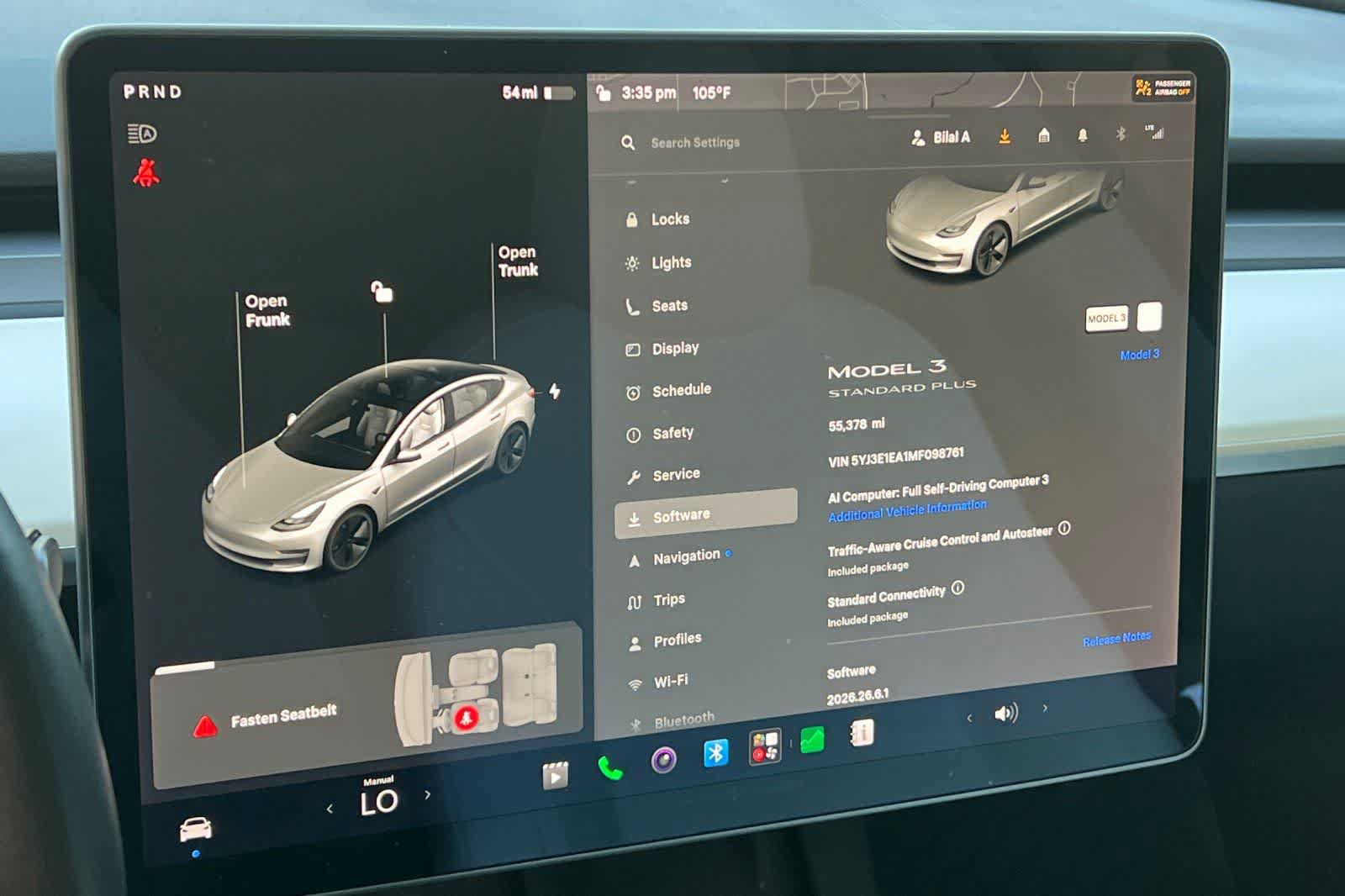
Task: Tap the seat occupancy diagram thumbnail
Action: tap(477, 694)
